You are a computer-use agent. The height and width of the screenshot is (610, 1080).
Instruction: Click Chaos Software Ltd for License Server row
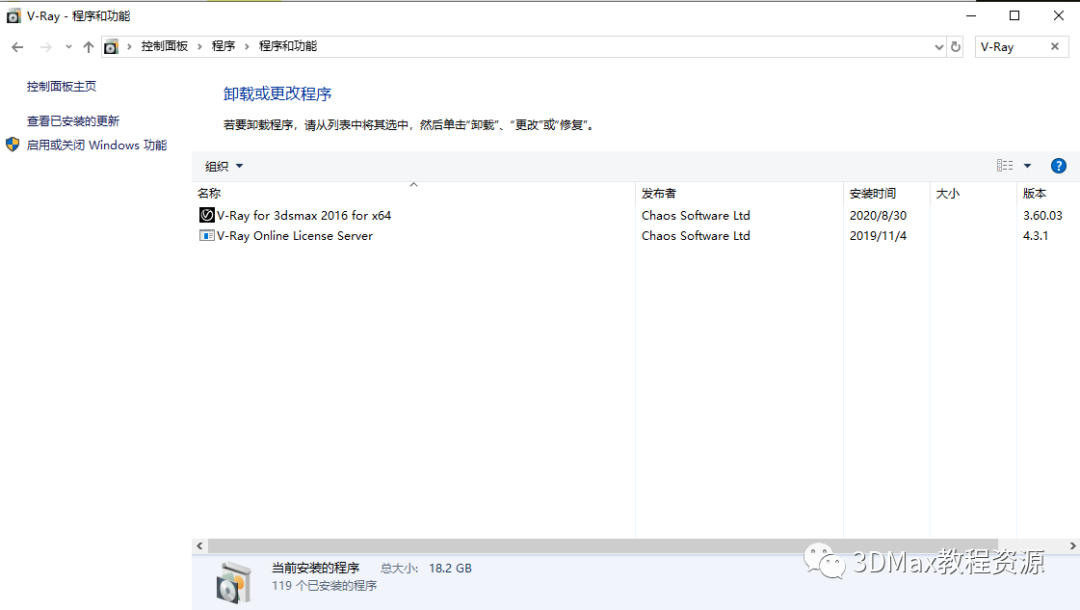(x=696, y=235)
